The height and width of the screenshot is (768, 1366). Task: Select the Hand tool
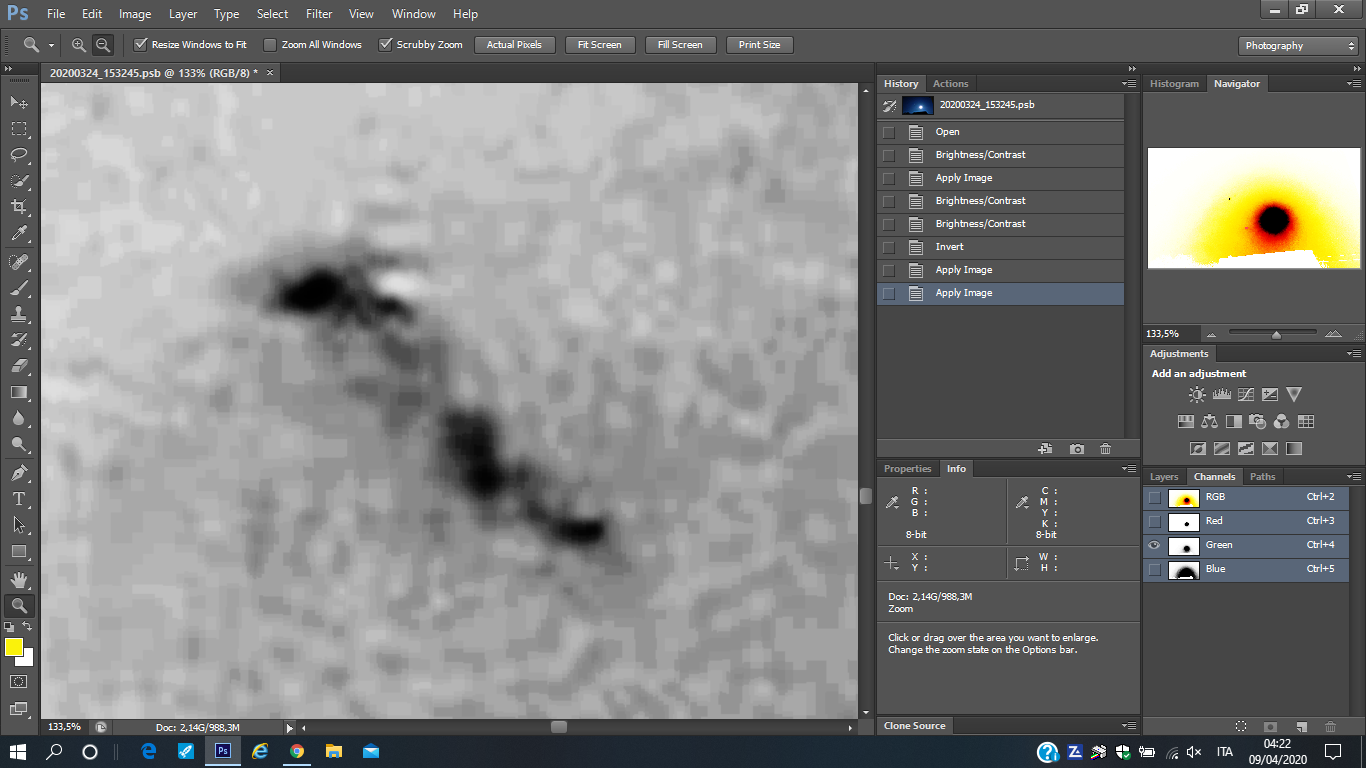coord(19,579)
